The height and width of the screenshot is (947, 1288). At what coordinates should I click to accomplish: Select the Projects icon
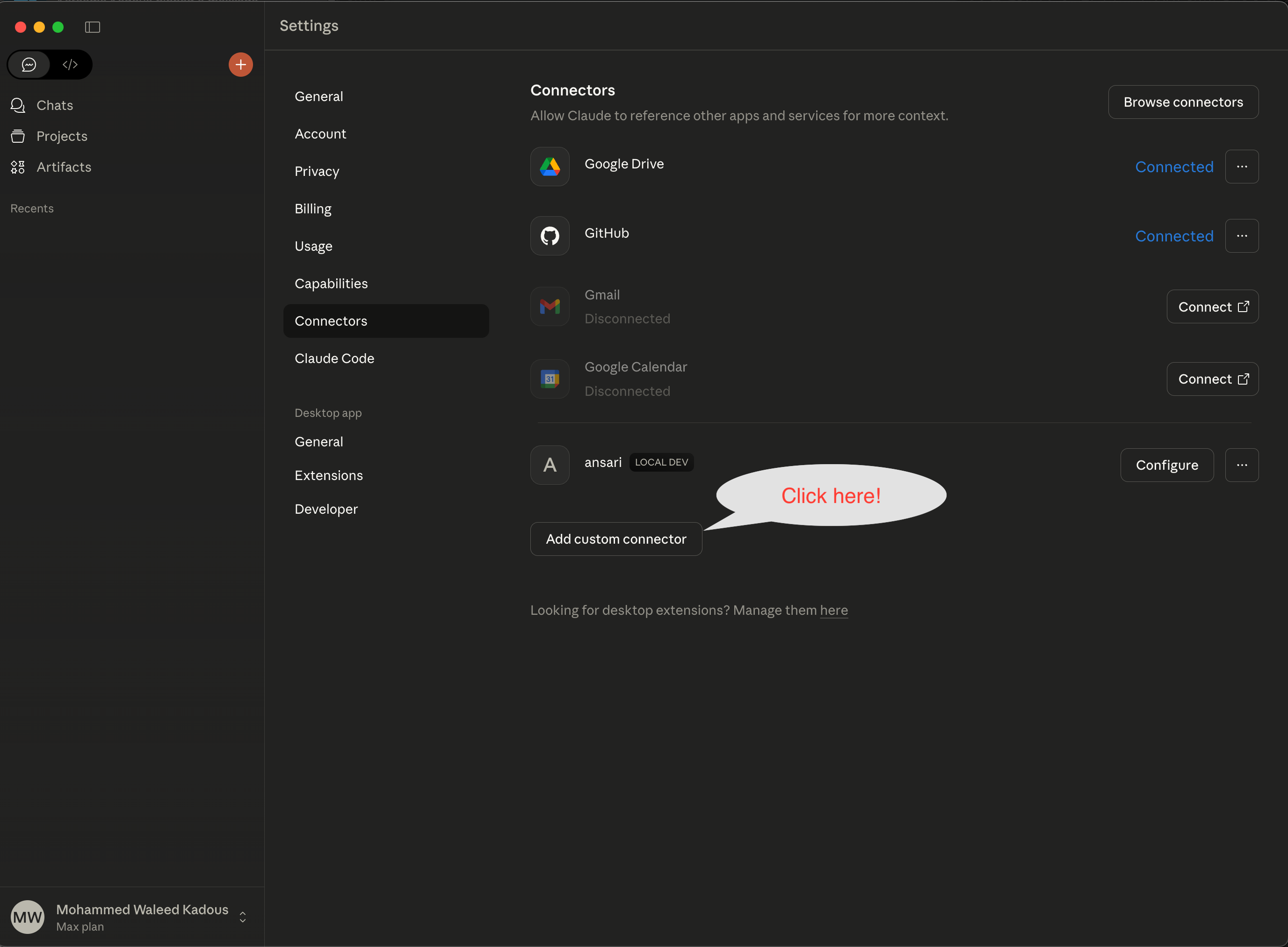tap(18, 136)
